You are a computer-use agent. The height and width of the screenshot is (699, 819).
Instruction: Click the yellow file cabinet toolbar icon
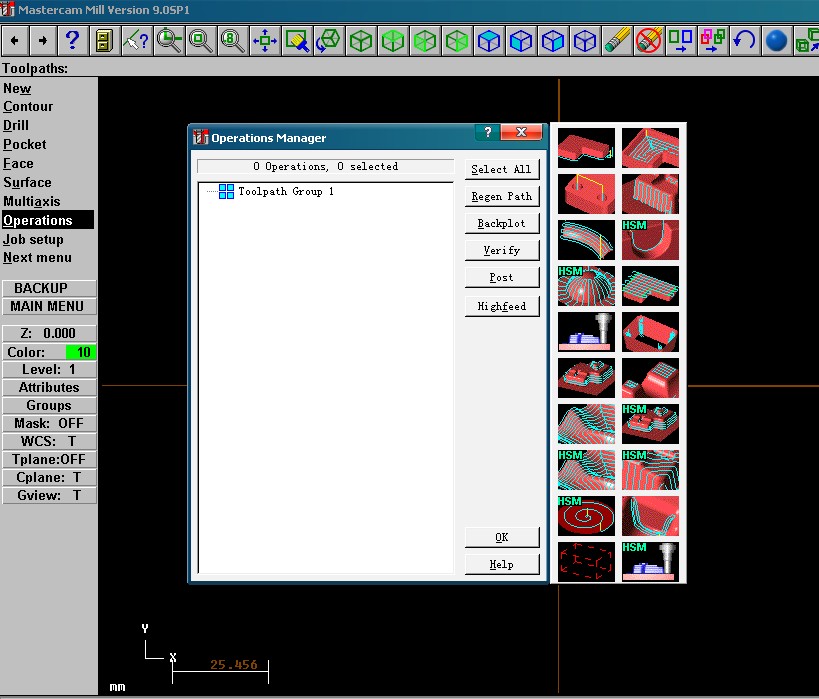pos(103,40)
